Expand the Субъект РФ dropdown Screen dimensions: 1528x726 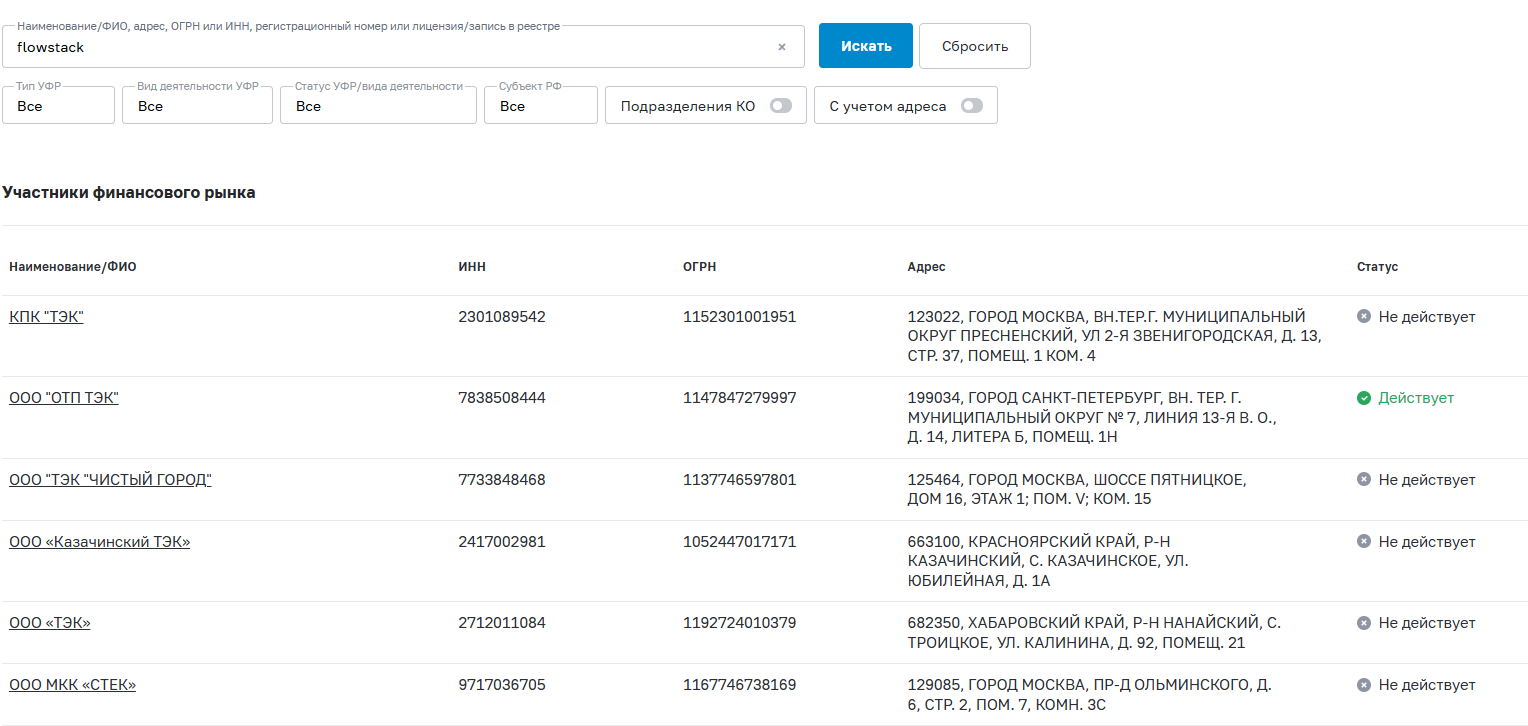click(540, 106)
